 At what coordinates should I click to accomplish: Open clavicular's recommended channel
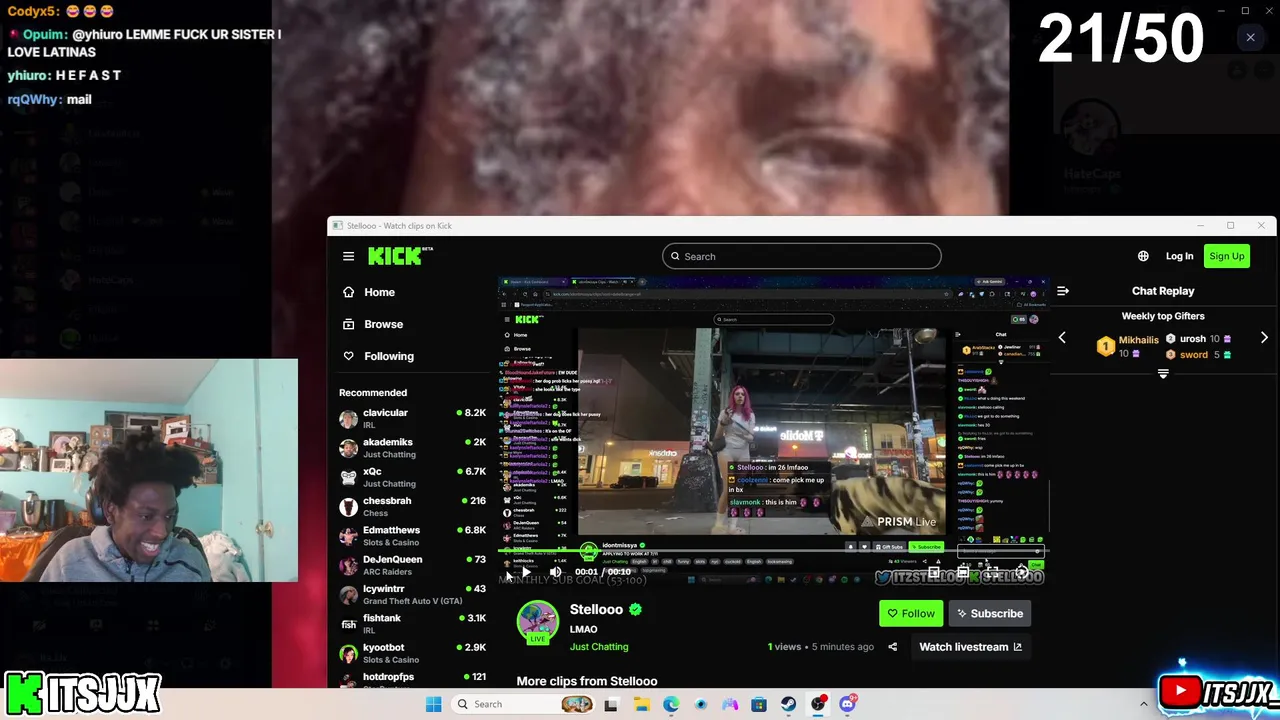412,418
